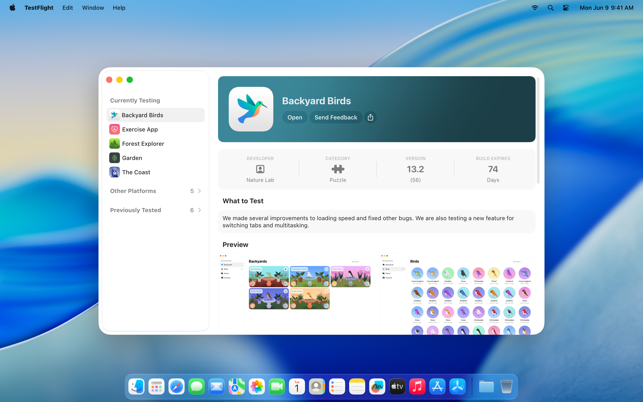The image size is (643, 402).
Task: Open Maps from the Dock
Action: tap(237, 386)
